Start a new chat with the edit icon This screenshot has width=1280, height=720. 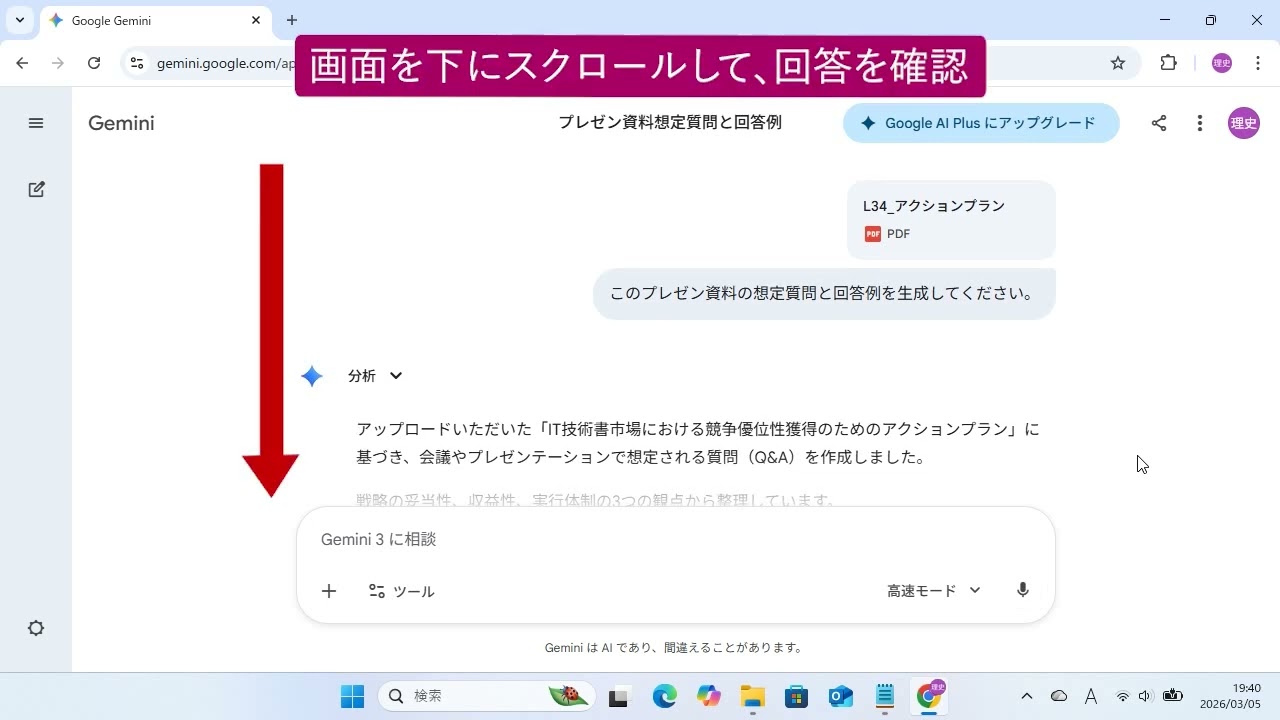[36, 189]
